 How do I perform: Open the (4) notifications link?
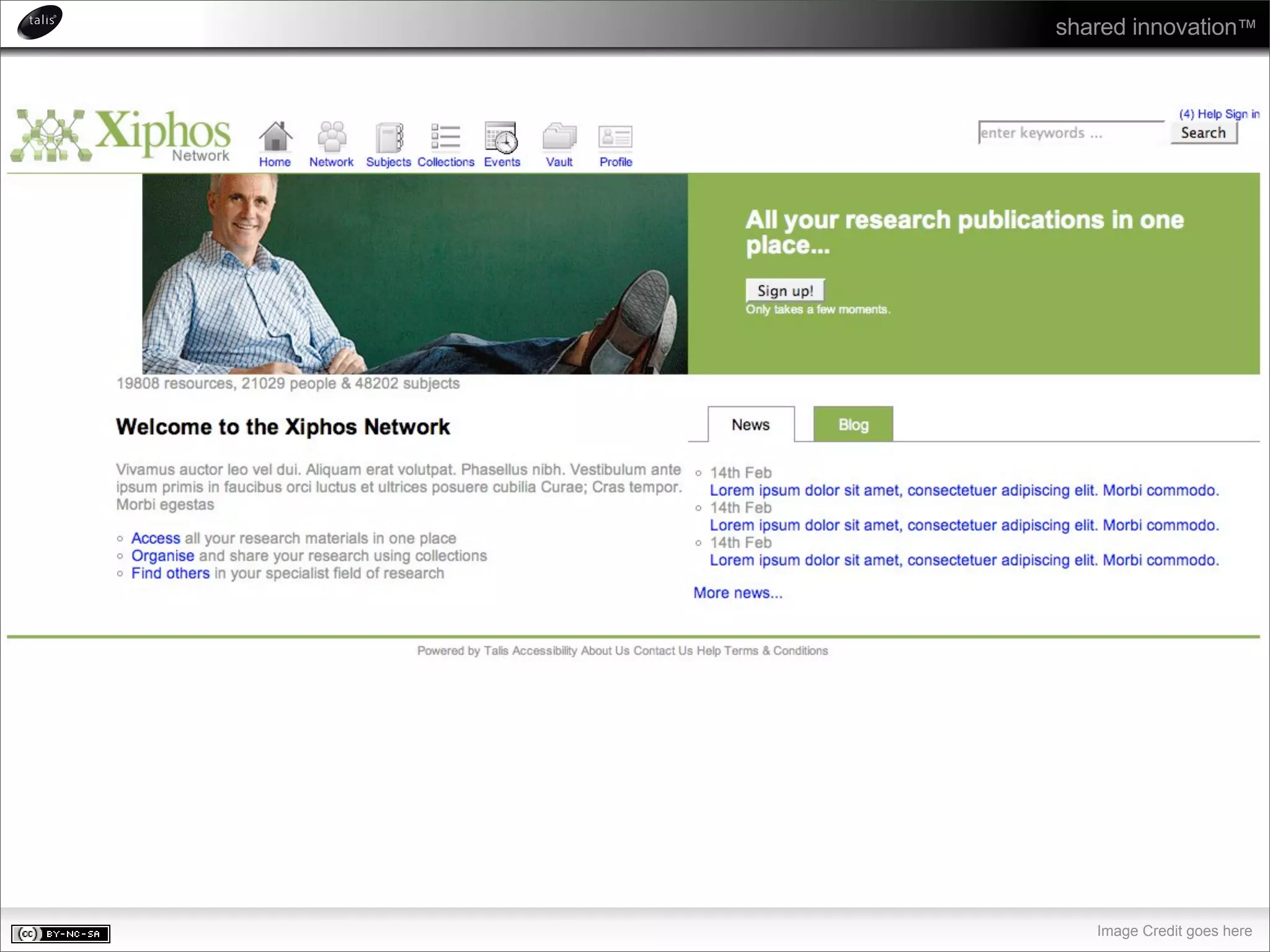[x=1186, y=114]
